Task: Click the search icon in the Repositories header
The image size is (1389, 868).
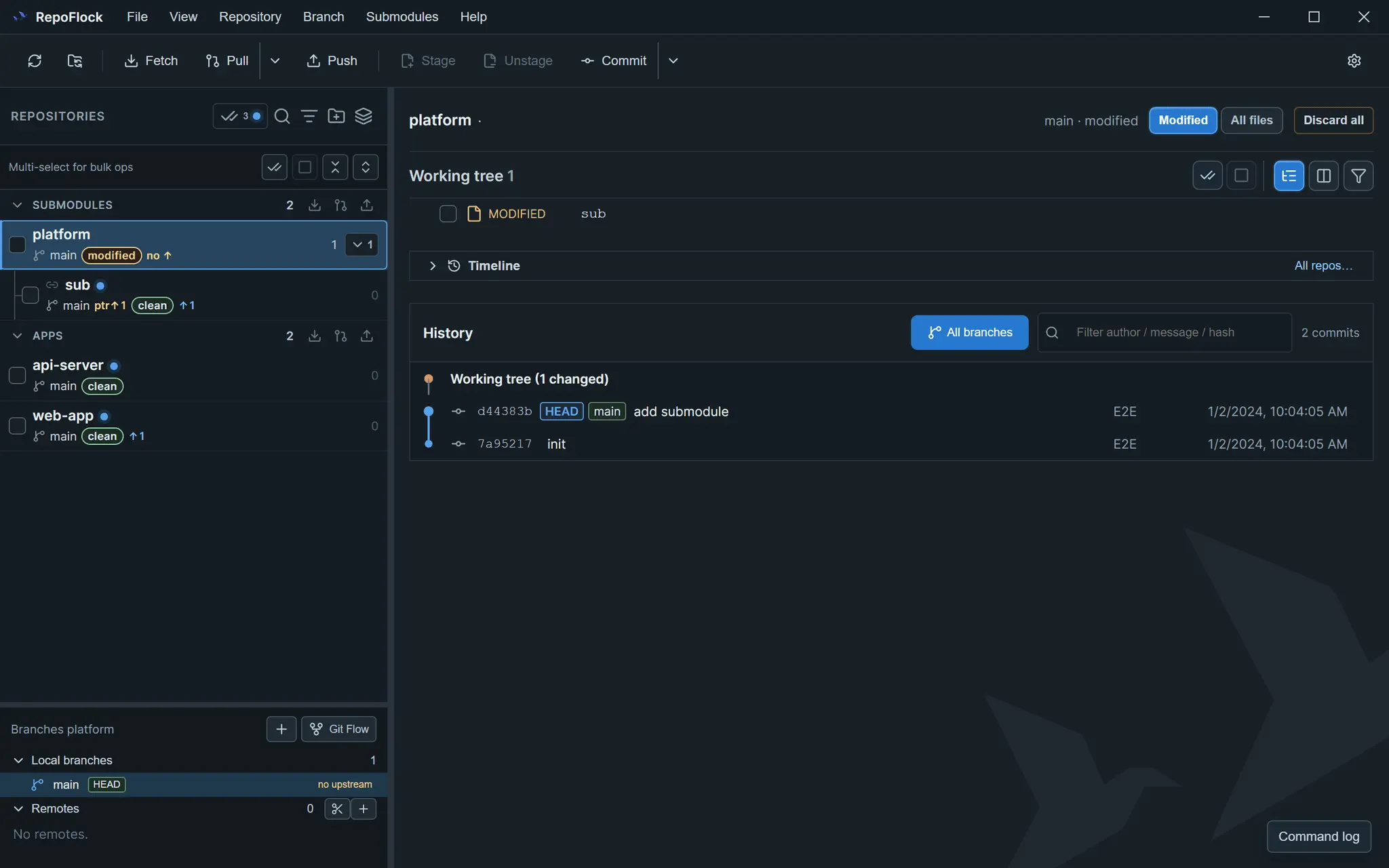Action: [x=282, y=116]
